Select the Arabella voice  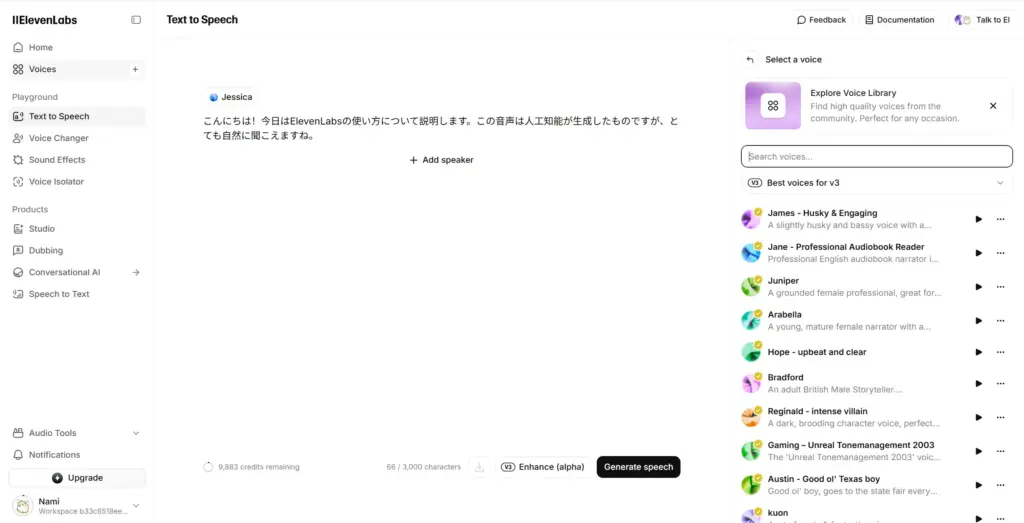pyautogui.click(x=876, y=321)
